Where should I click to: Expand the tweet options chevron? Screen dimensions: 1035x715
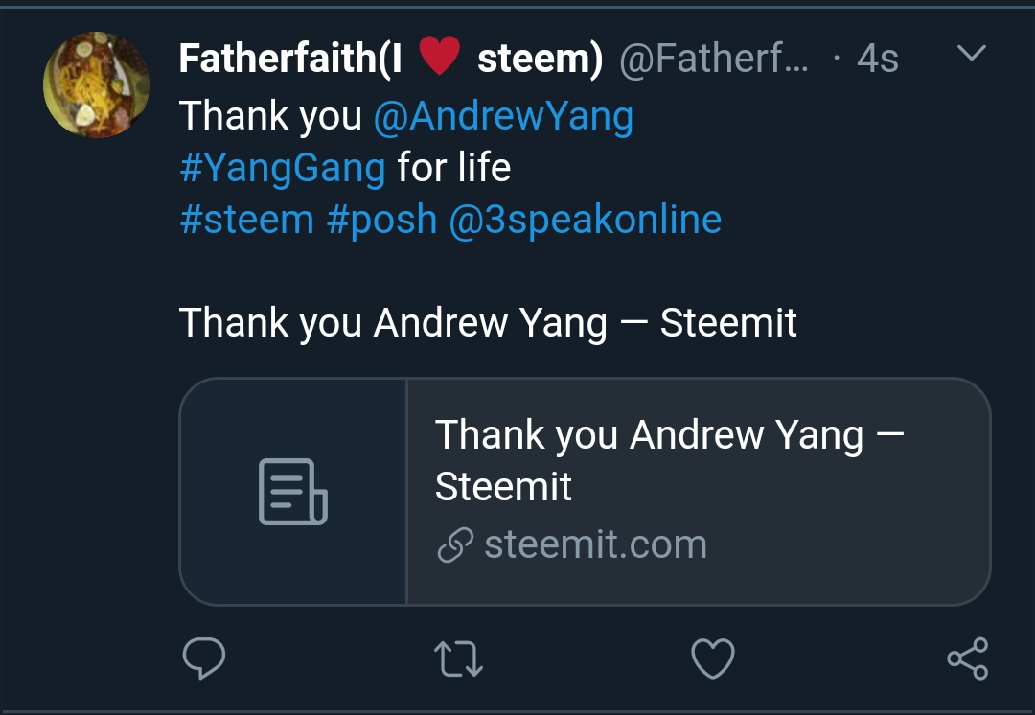[971, 53]
